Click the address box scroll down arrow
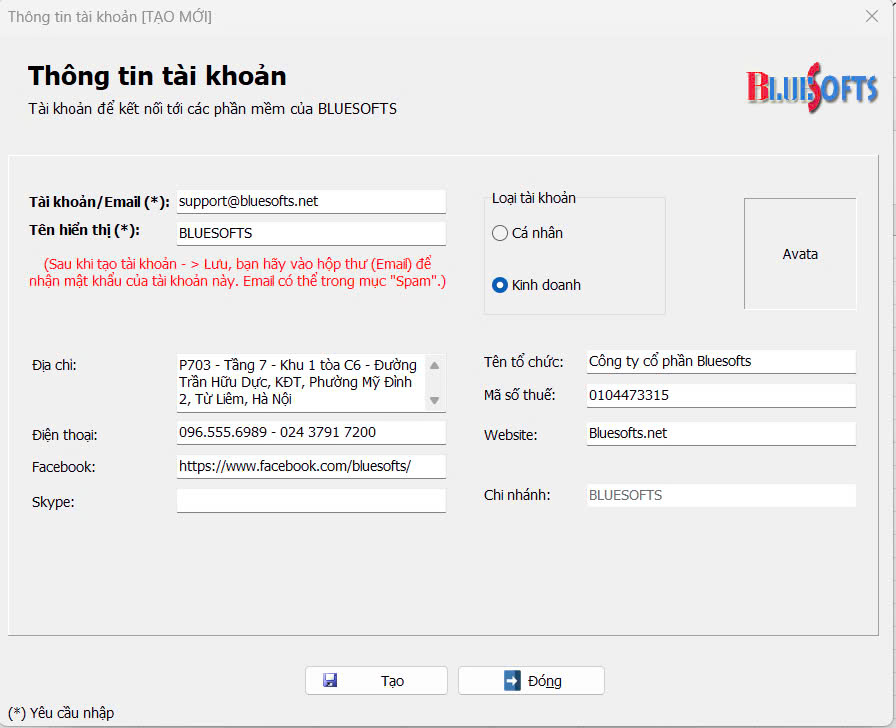This screenshot has width=896, height=728. pos(435,401)
